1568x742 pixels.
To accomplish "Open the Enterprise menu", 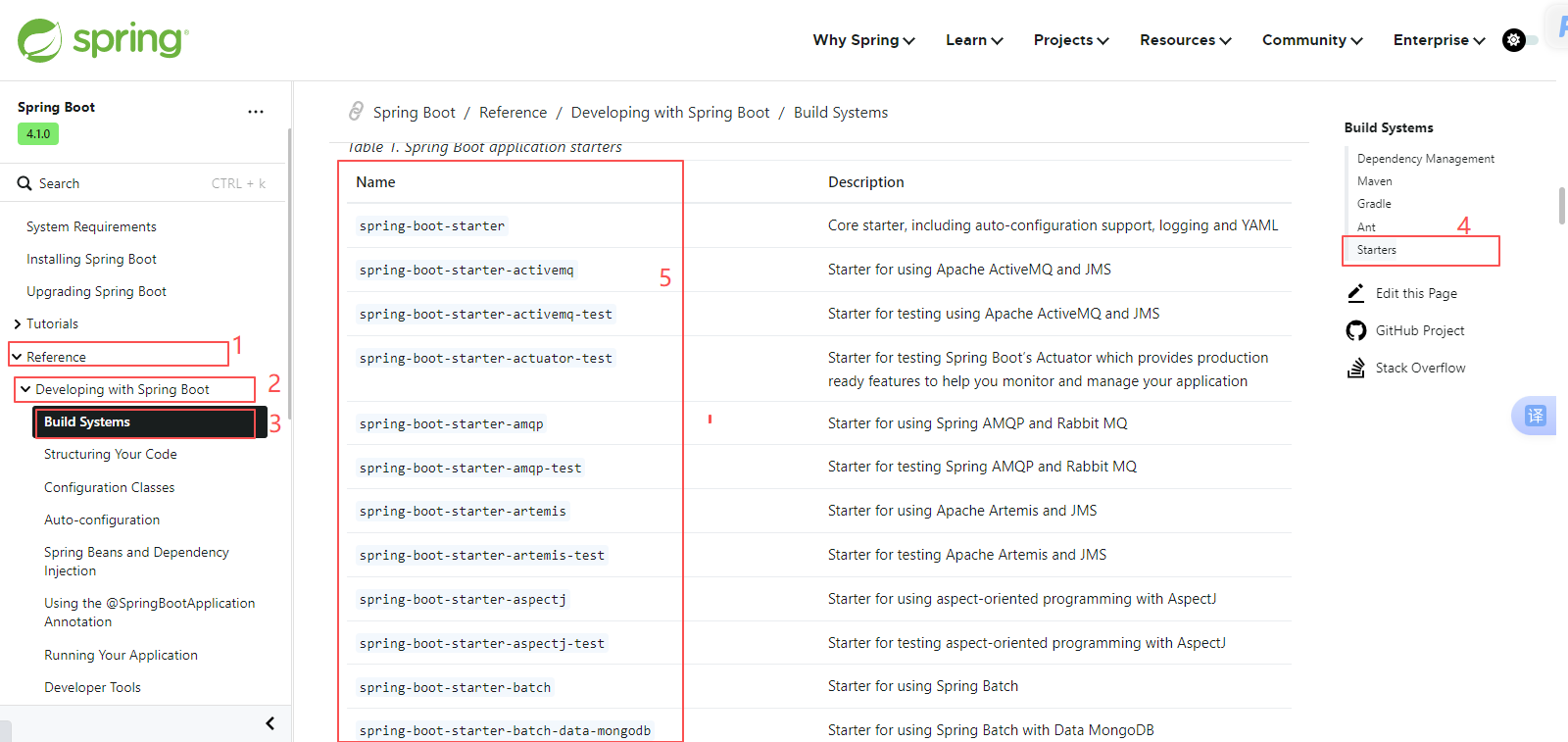I will [x=1440, y=40].
